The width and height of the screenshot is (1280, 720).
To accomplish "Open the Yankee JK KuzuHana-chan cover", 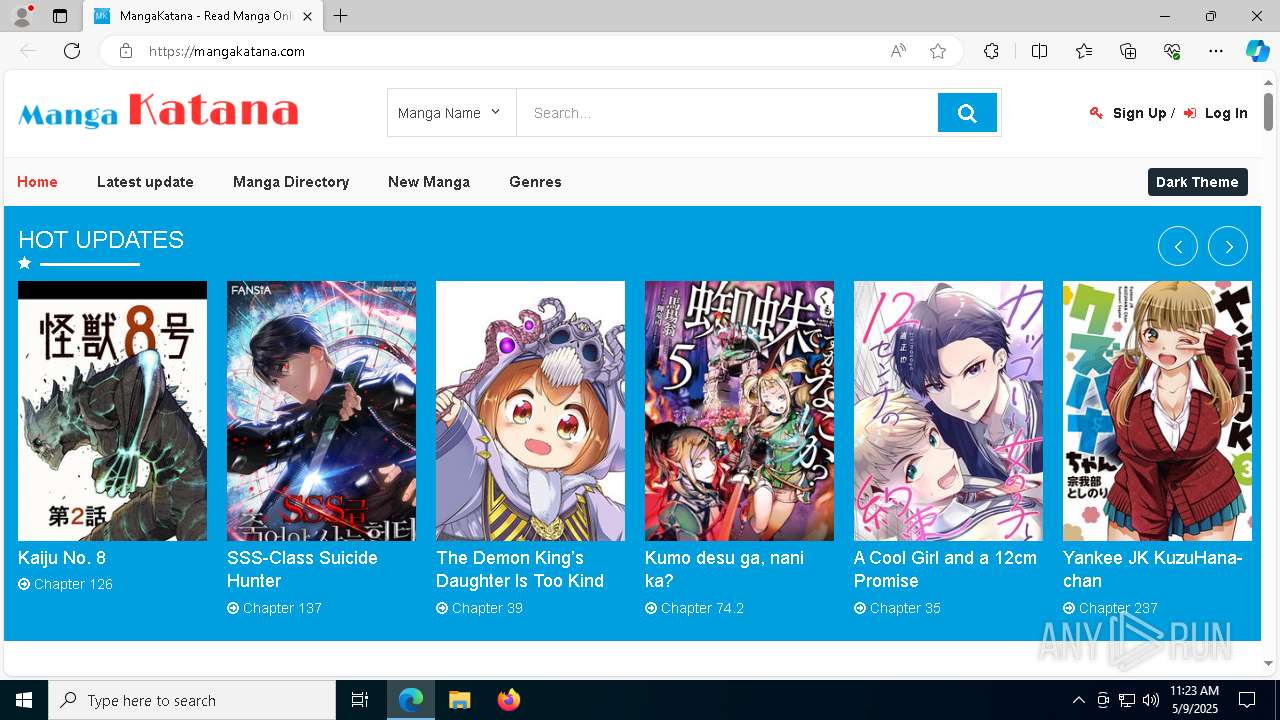I will coord(1157,411).
